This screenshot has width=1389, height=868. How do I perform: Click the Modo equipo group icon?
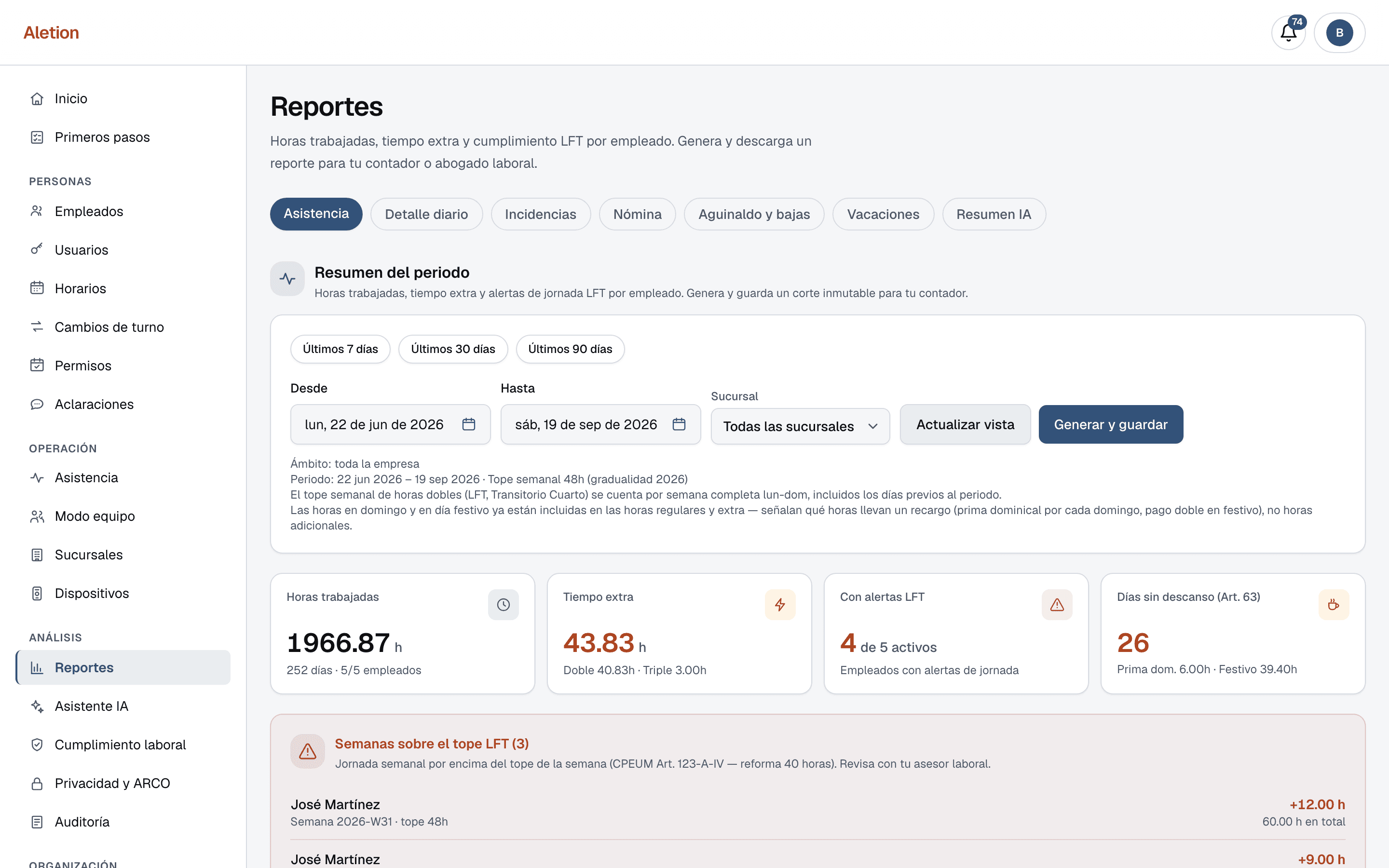(37, 516)
